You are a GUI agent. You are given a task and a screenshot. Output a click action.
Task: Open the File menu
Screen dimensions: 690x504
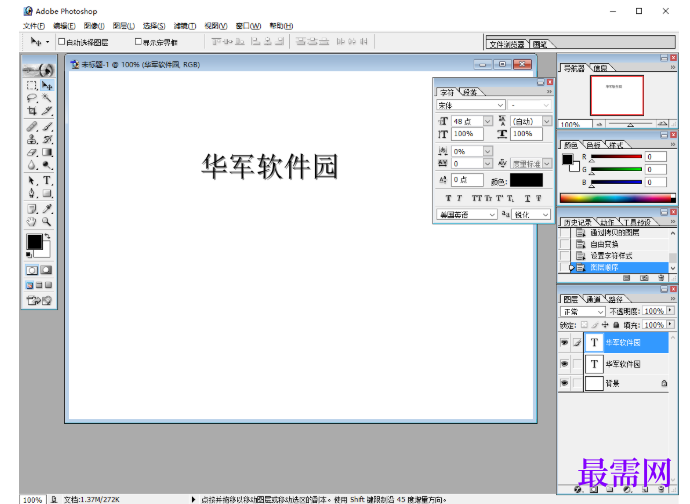pos(34,26)
